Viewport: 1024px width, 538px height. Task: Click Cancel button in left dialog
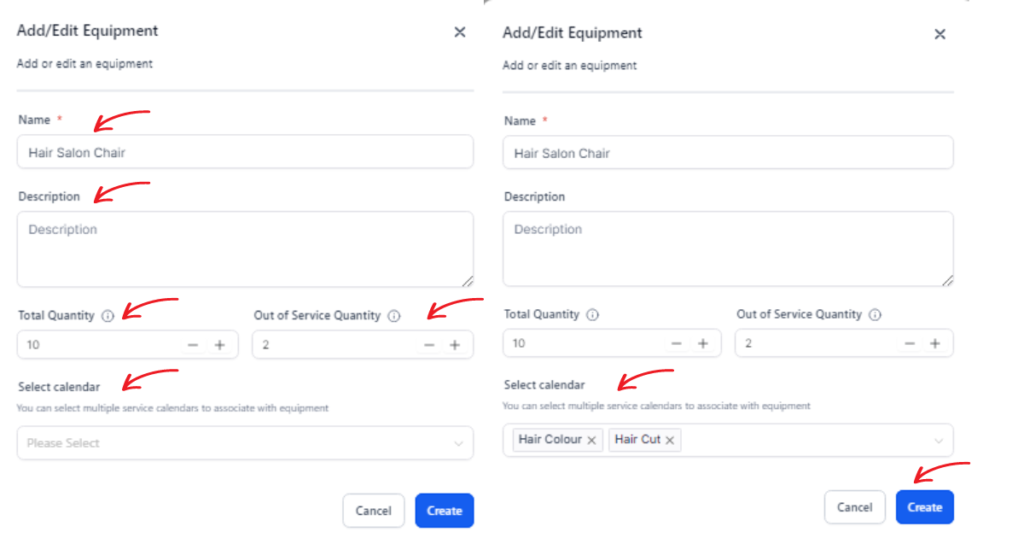(374, 511)
